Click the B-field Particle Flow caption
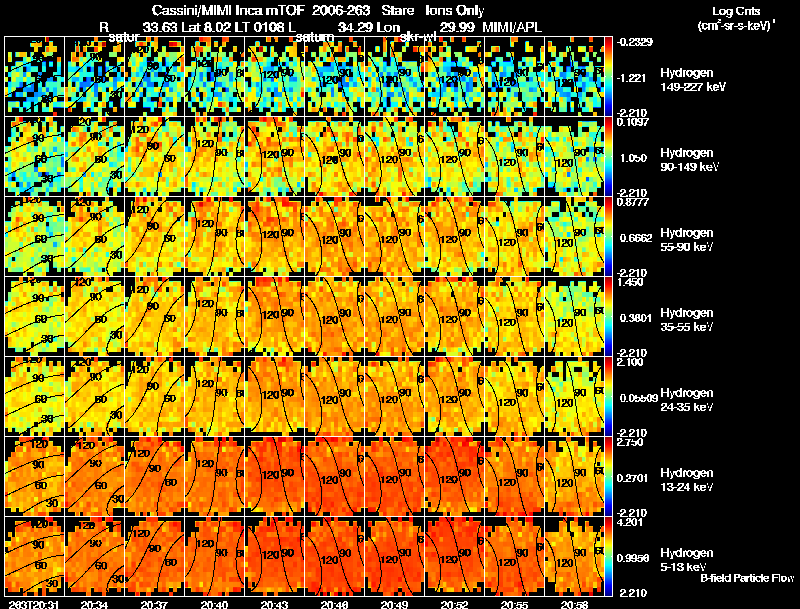Viewport: 800px width, 609px height. click(747, 578)
